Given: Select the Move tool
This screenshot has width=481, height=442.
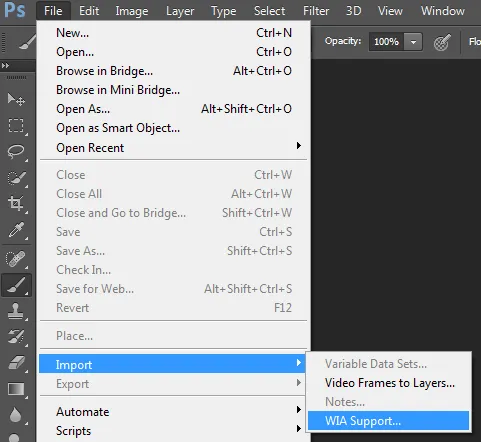Looking at the screenshot, I should tap(16, 99).
